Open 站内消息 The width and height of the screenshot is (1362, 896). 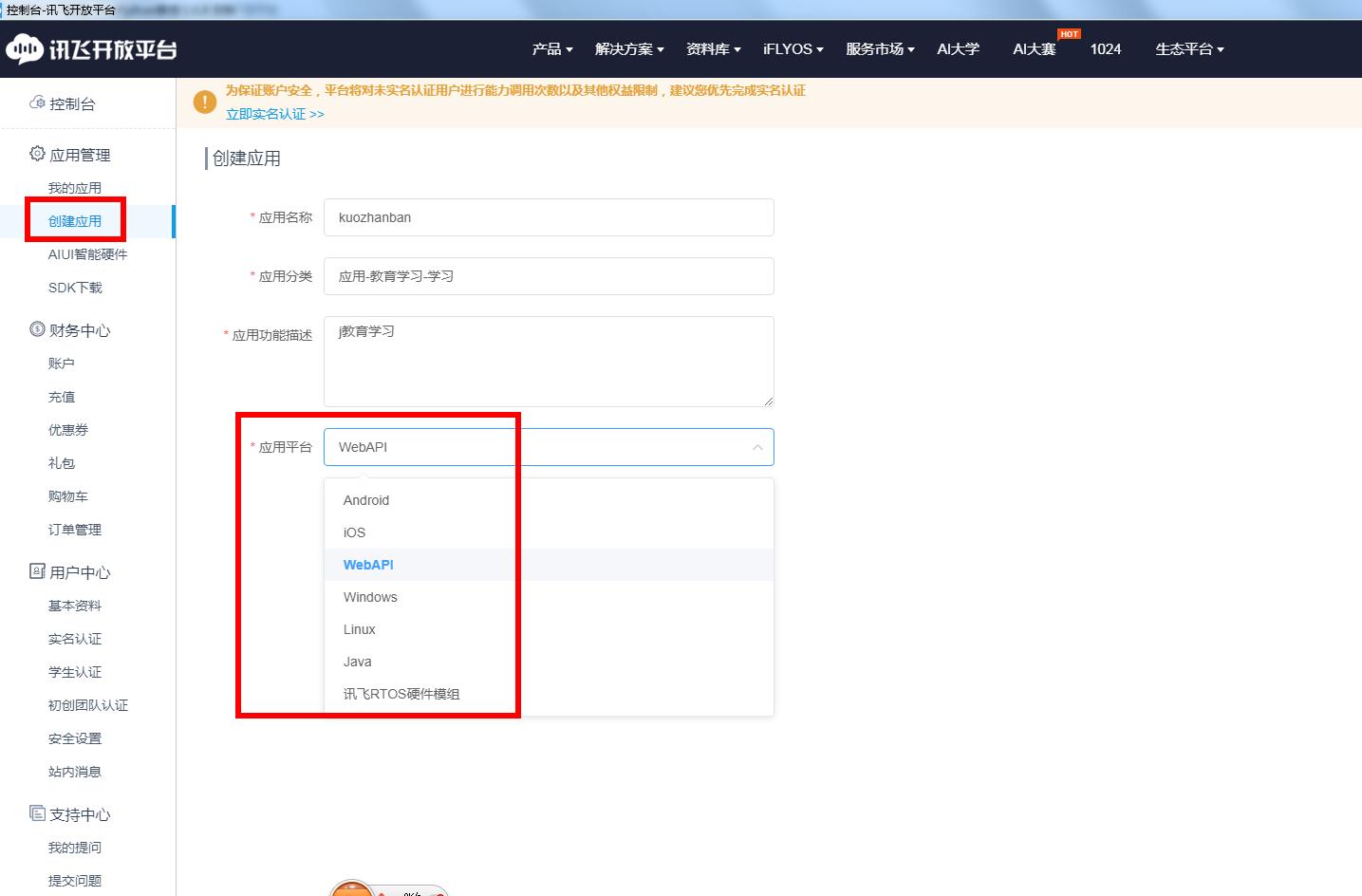point(75,772)
